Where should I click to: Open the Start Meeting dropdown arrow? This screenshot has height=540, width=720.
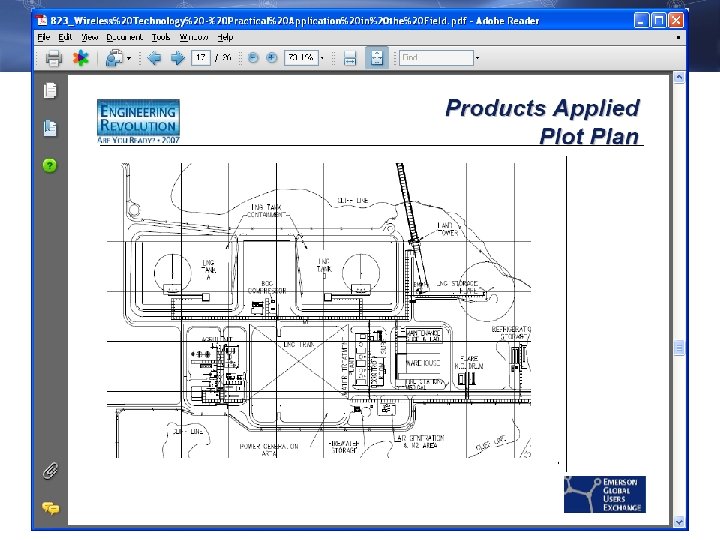[129, 58]
